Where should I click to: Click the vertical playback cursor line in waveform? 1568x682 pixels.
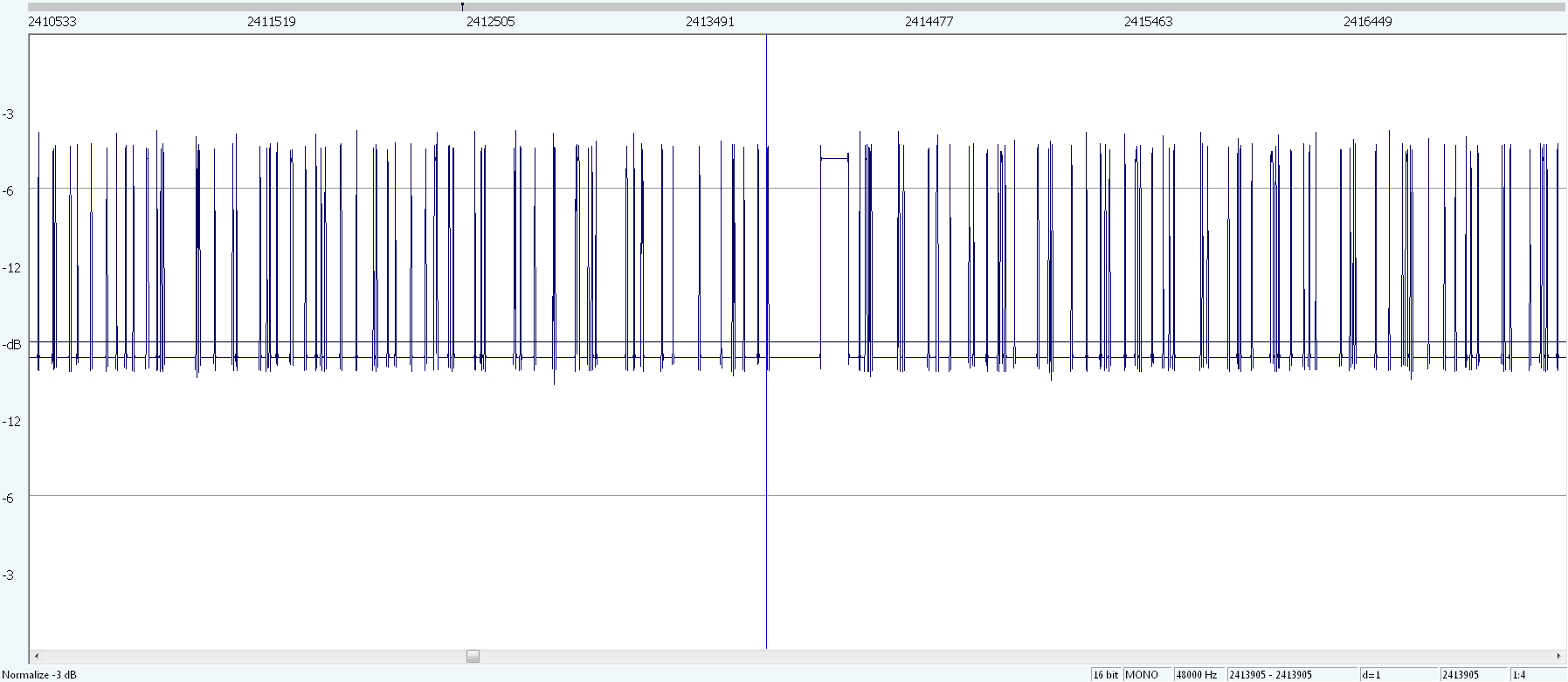point(767,342)
